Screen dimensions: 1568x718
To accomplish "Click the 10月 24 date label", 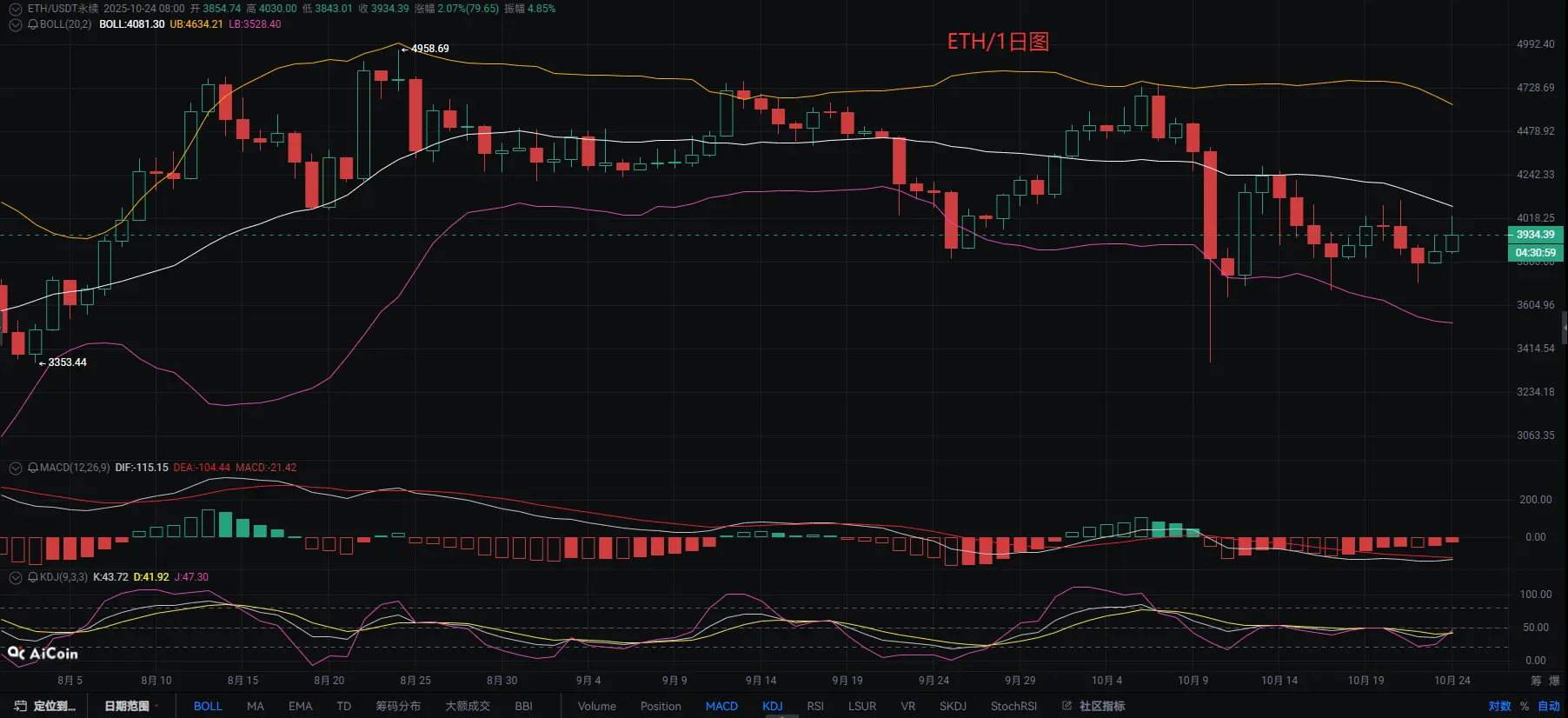I will click(x=1452, y=681).
